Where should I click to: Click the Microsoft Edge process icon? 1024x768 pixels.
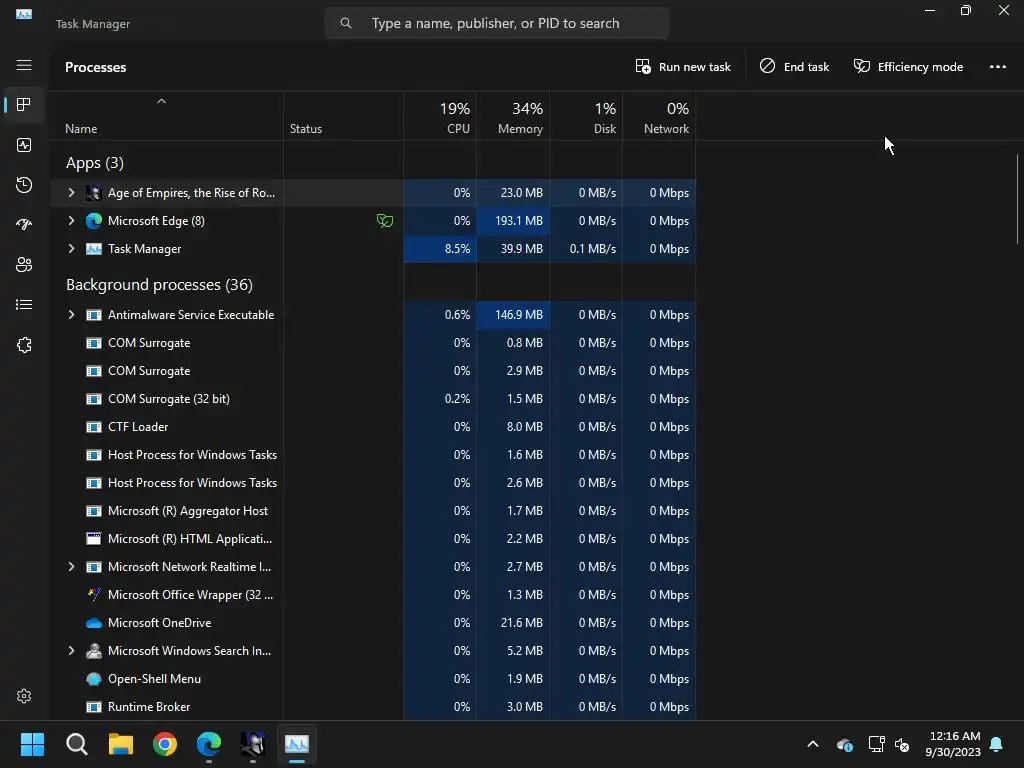(x=94, y=221)
